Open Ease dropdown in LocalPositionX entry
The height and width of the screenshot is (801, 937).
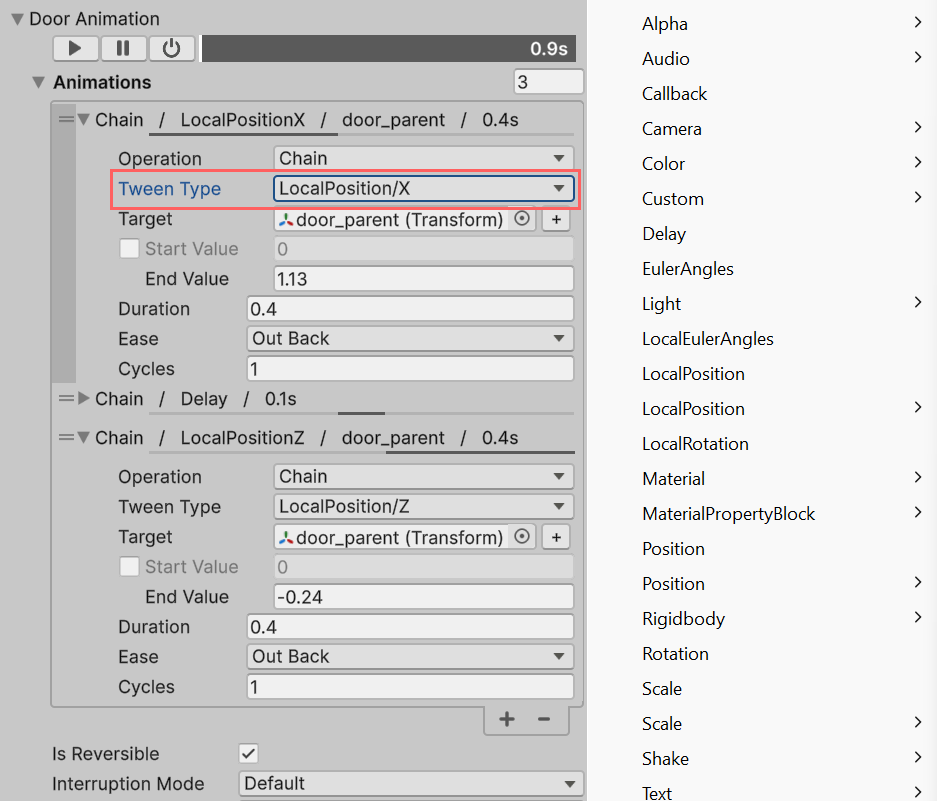(x=411, y=339)
